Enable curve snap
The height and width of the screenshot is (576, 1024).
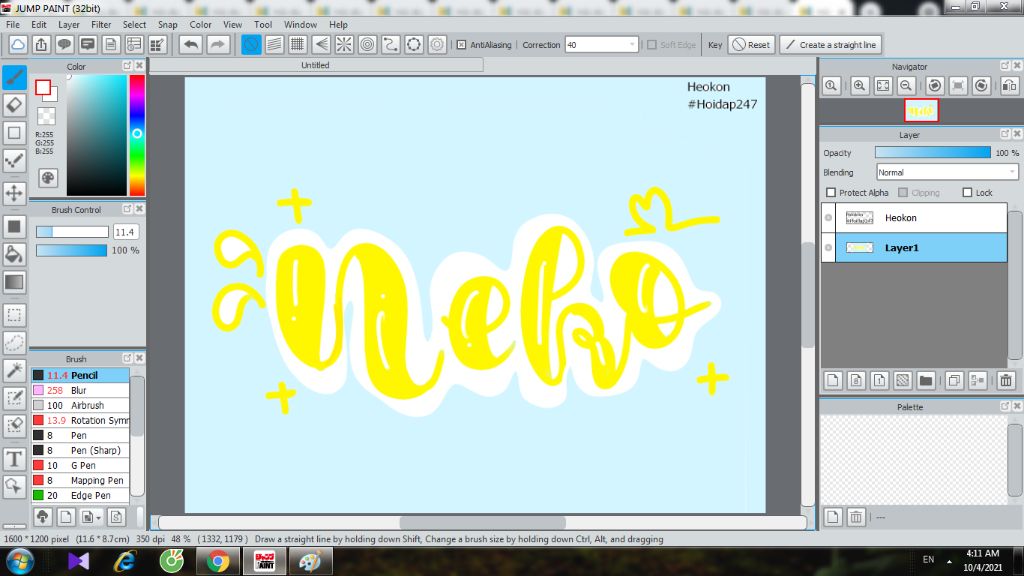point(391,44)
